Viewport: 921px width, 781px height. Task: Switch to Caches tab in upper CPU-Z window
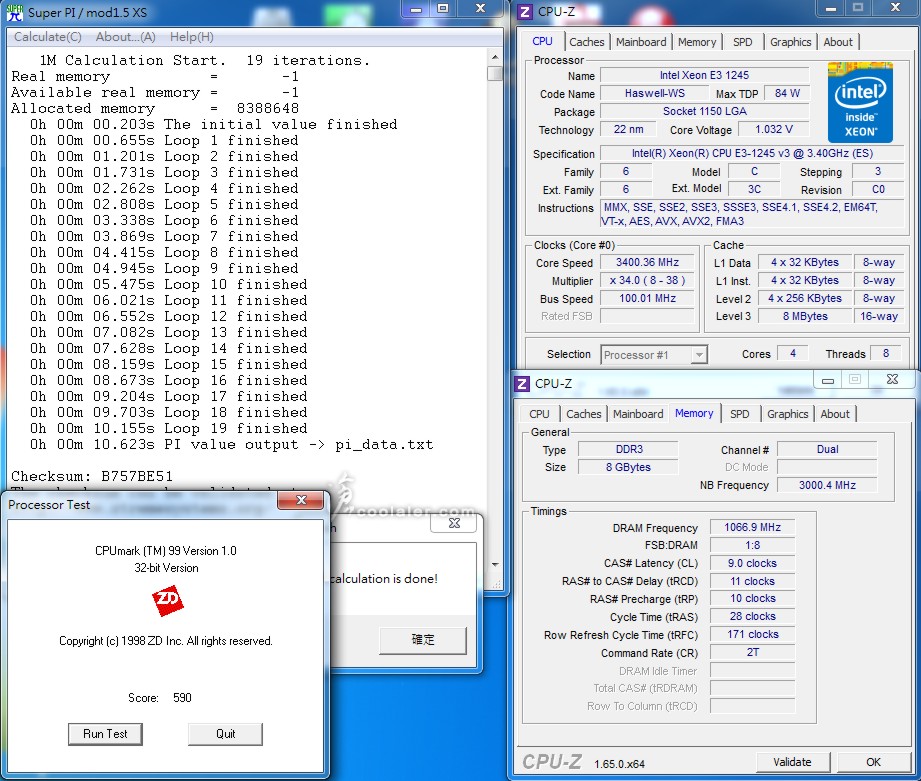[586, 42]
